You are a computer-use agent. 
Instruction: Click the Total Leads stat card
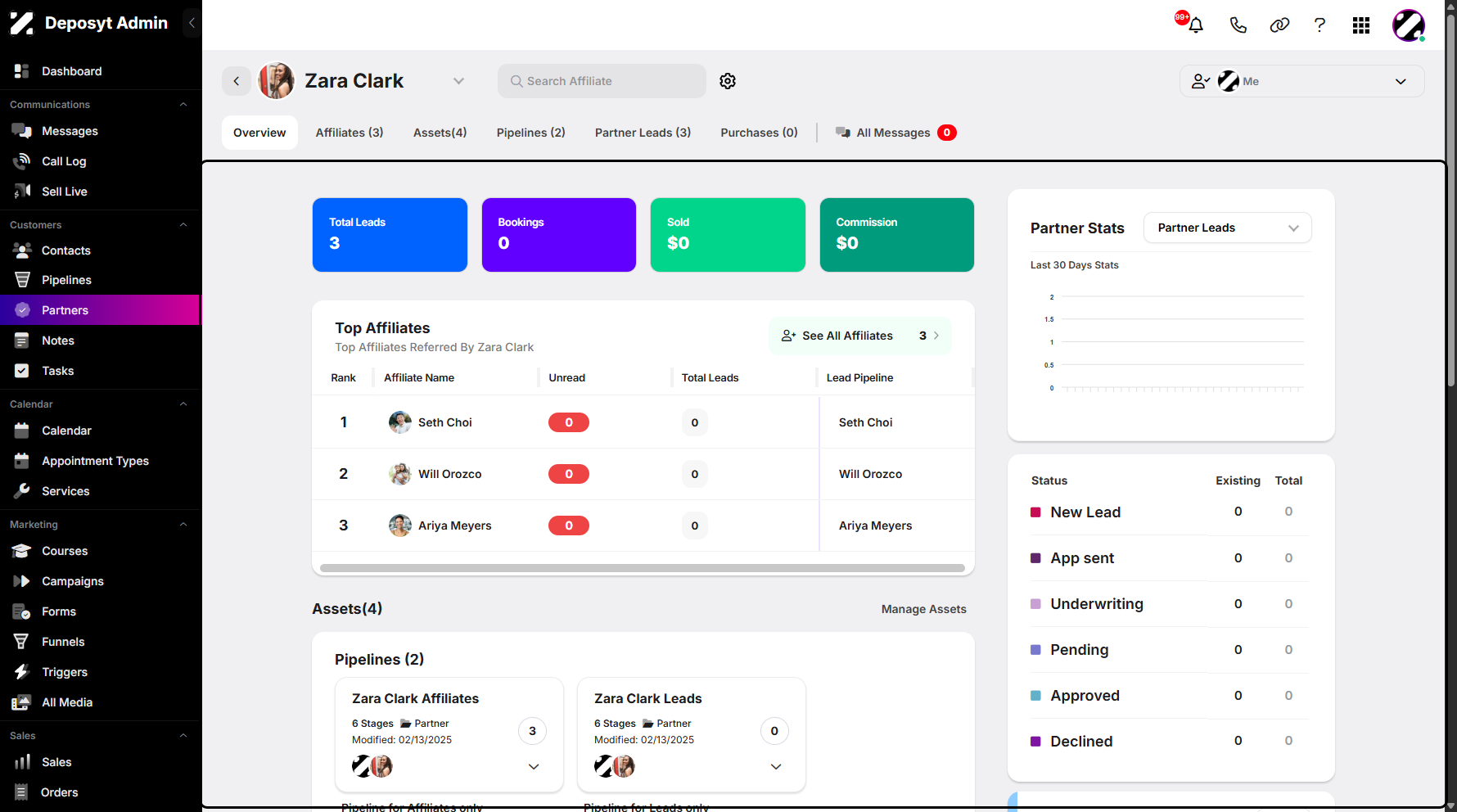[390, 235]
